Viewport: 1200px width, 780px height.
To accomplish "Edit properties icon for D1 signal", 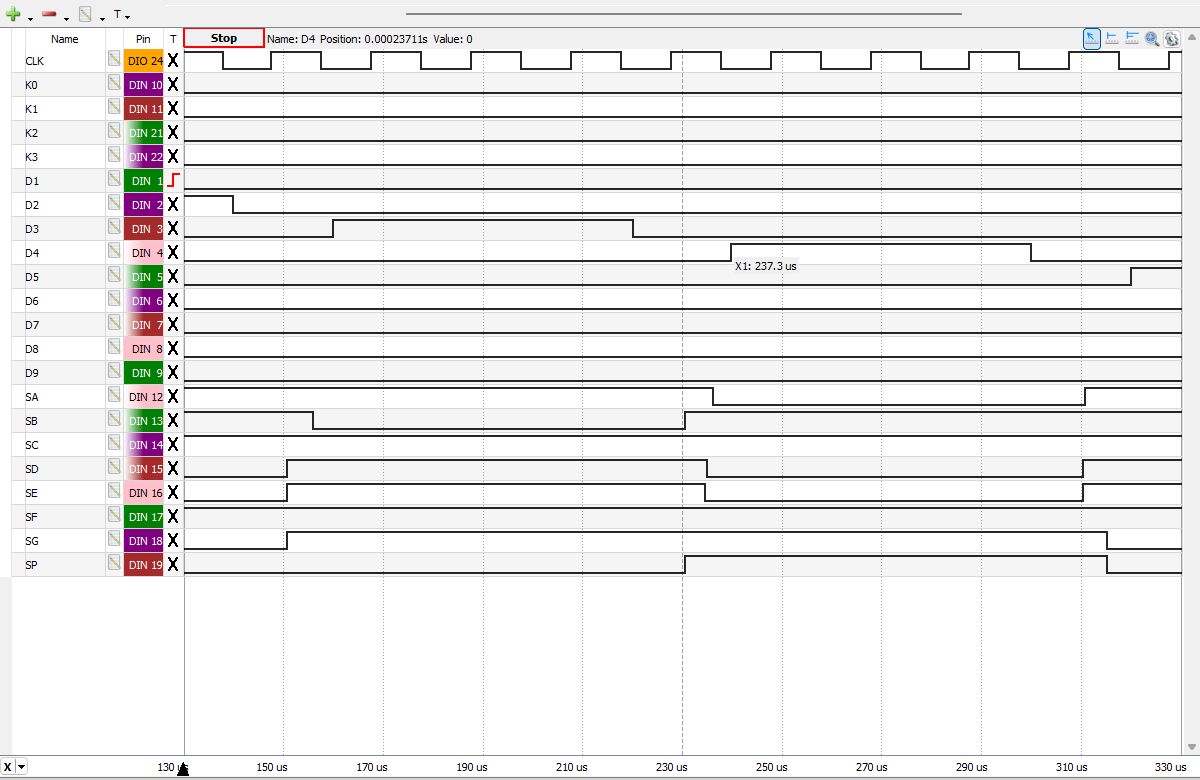I will (x=115, y=180).
